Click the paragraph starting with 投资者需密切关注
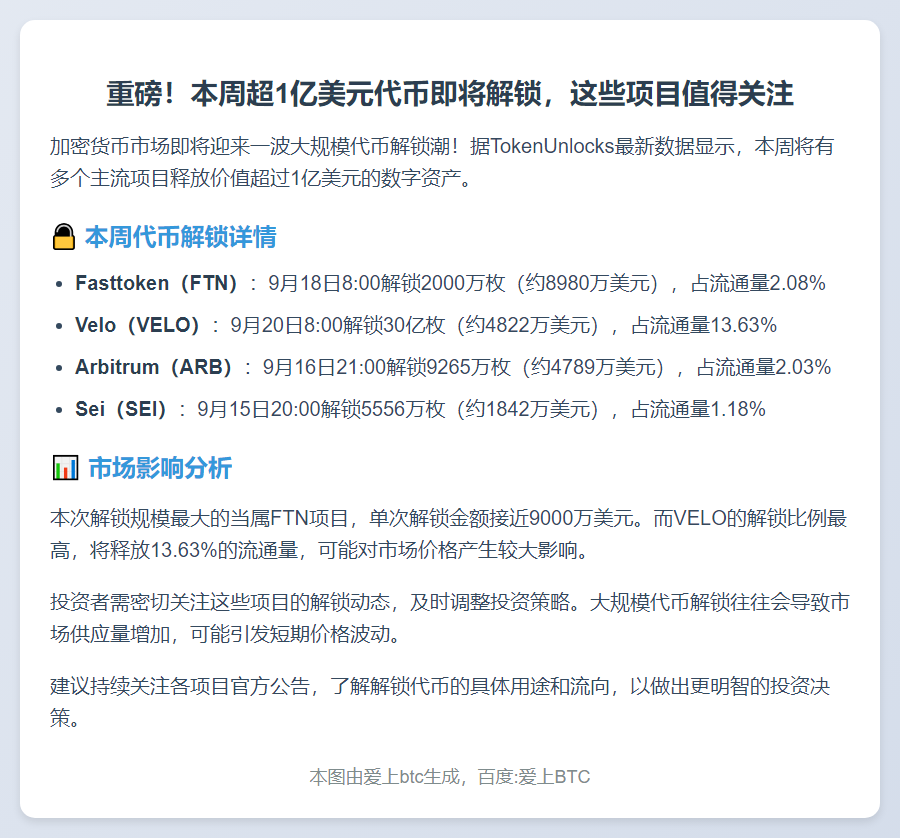The width and height of the screenshot is (900, 838). click(450, 618)
